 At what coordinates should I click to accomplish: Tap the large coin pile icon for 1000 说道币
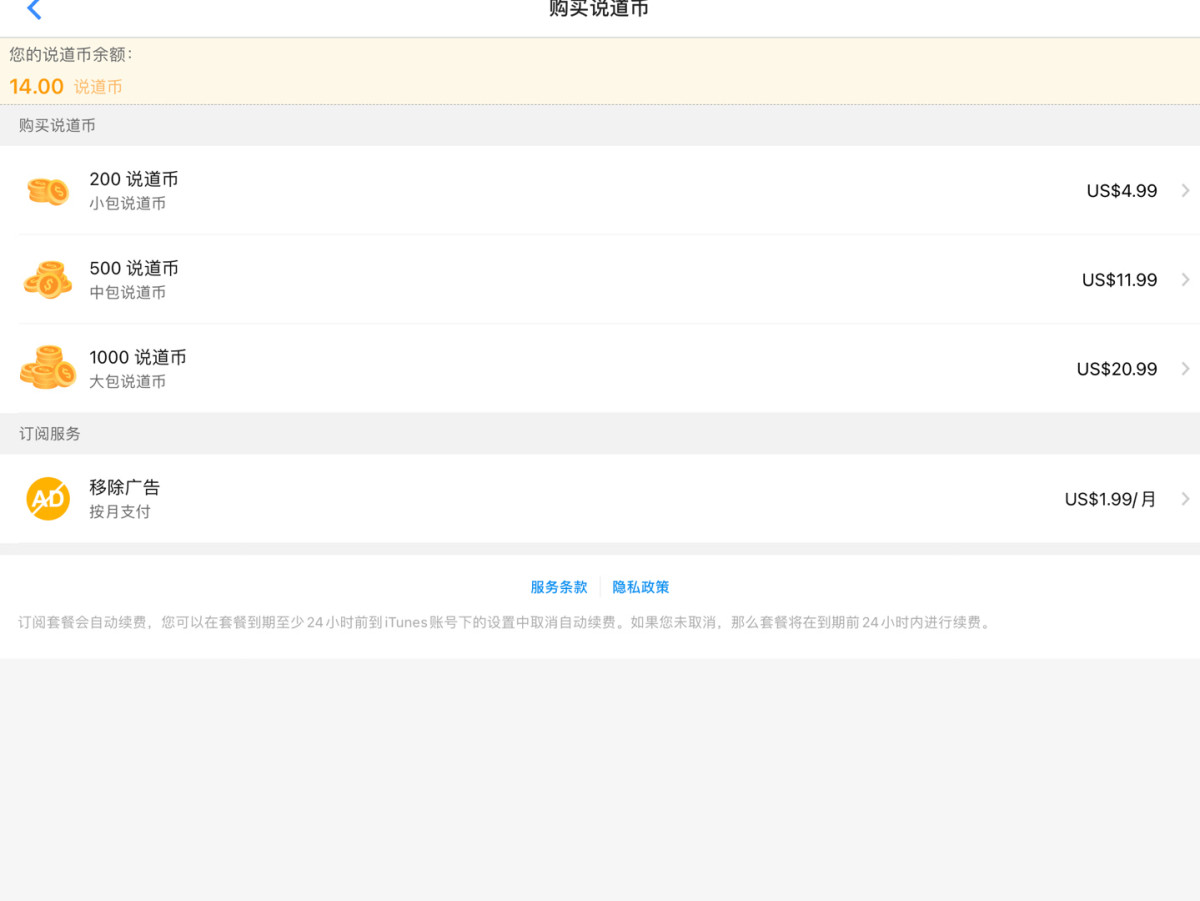coord(48,368)
